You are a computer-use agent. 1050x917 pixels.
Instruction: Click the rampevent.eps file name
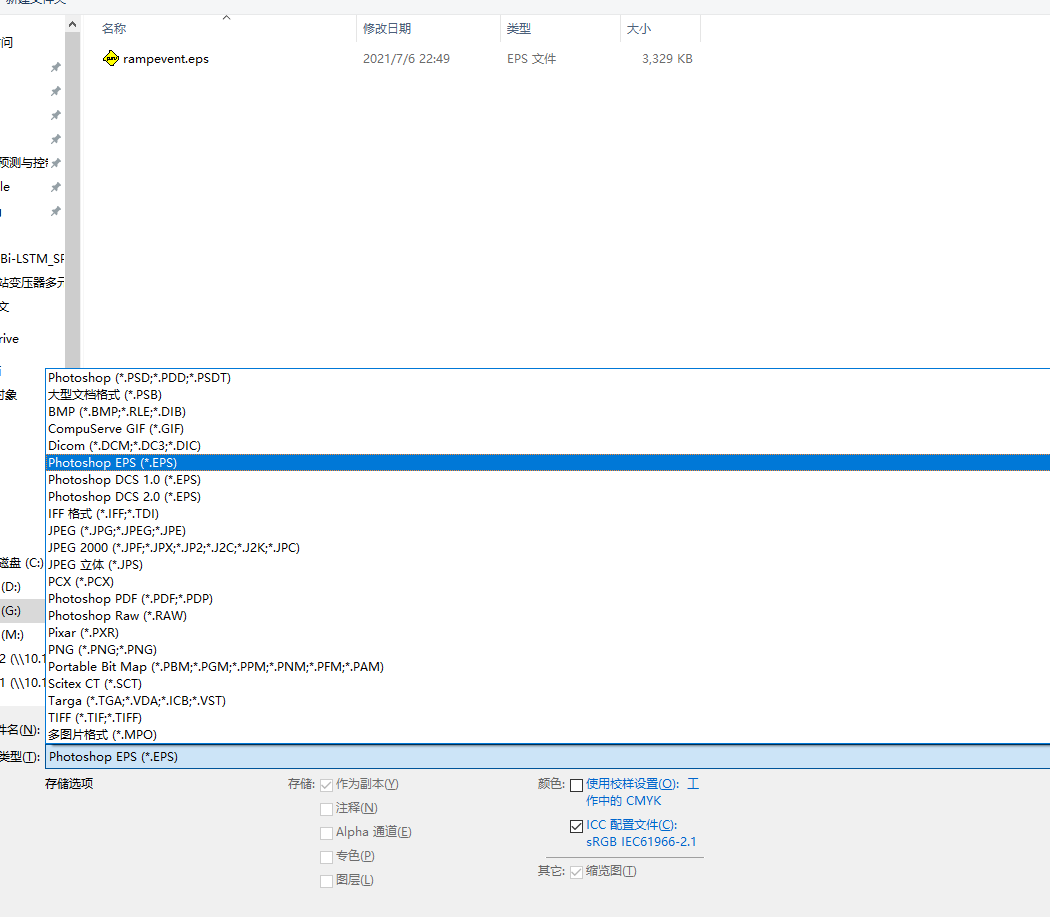(166, 59)
